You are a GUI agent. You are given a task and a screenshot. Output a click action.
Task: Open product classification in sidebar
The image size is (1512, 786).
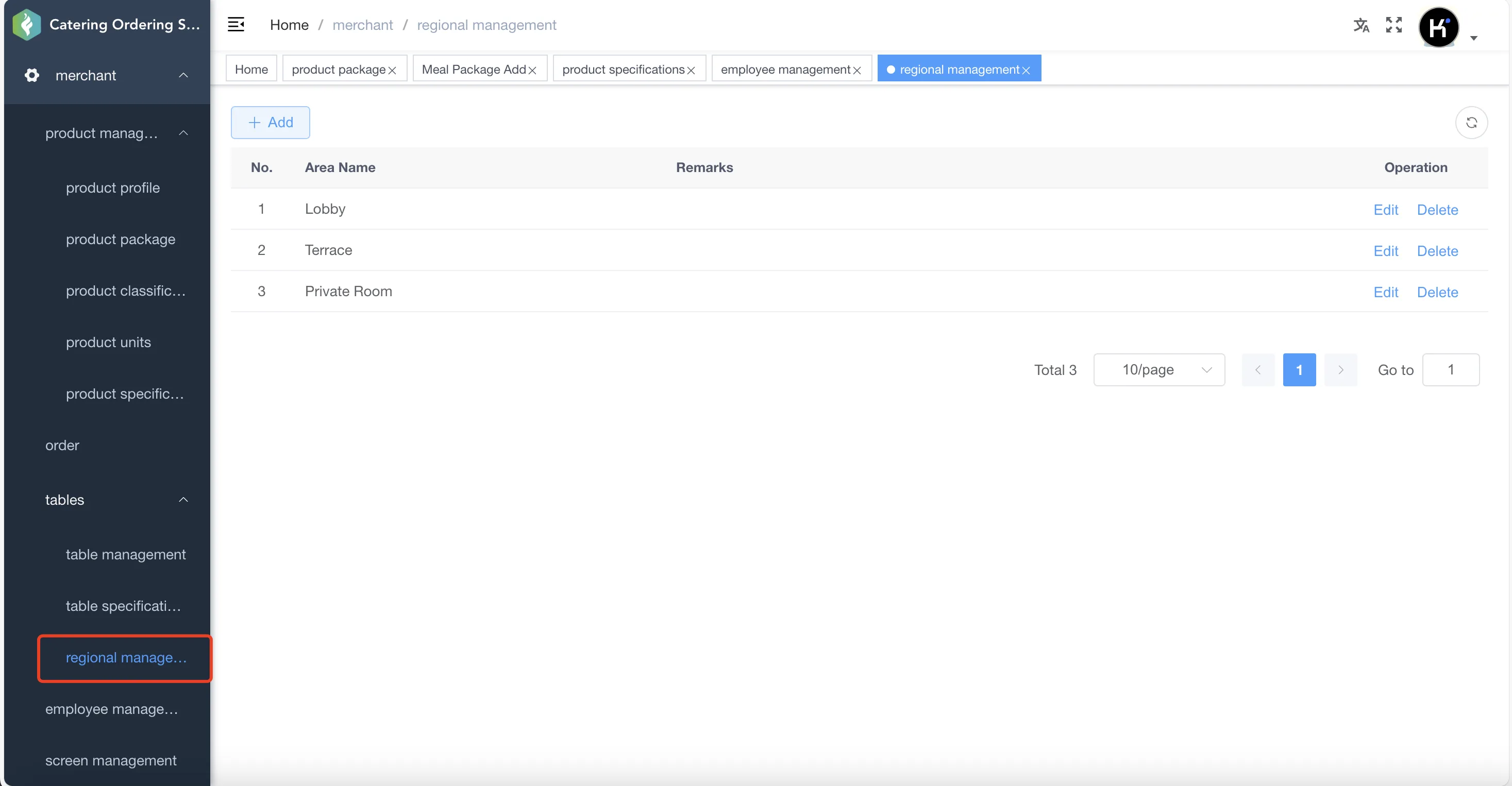point(126,291)
